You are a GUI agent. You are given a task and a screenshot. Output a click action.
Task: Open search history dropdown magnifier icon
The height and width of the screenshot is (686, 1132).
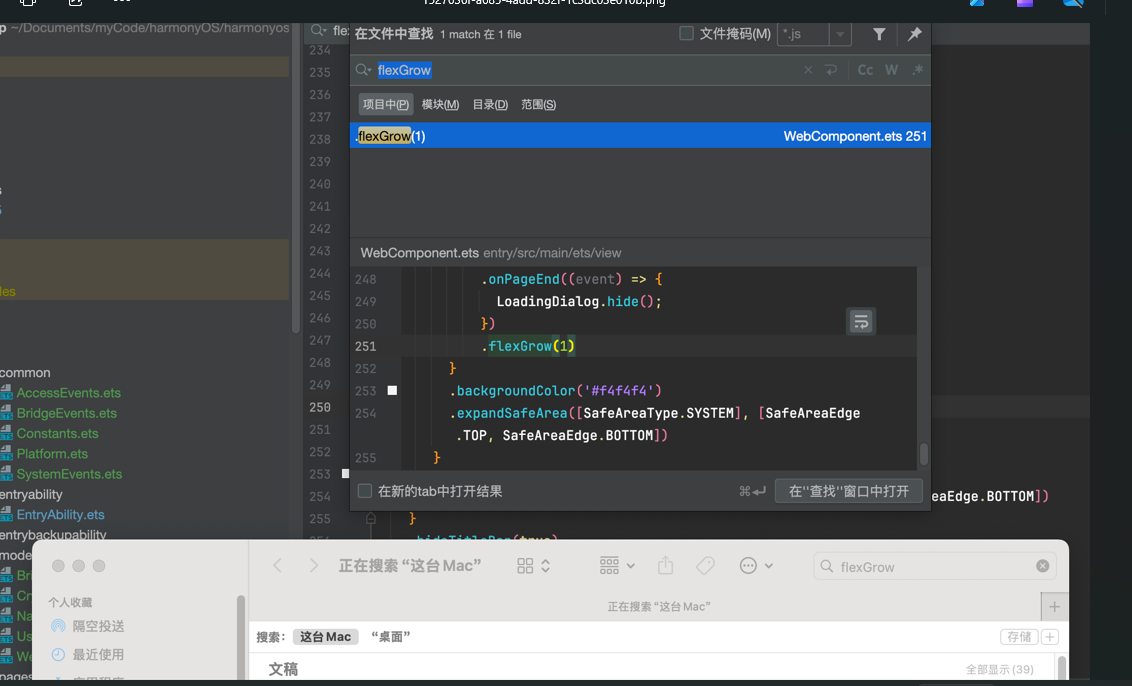point(364,70)
